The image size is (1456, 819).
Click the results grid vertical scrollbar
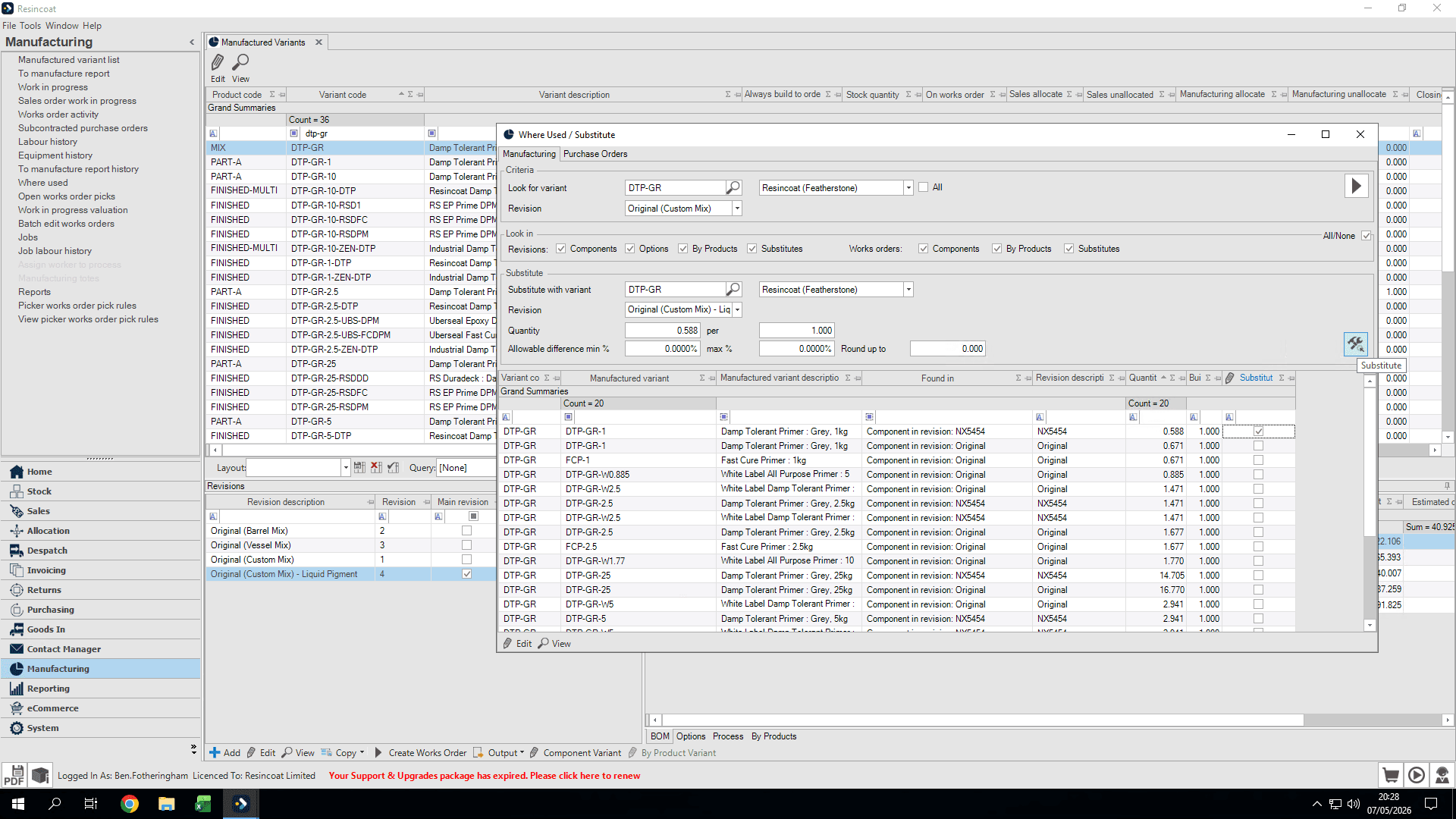coord(1370,503)
